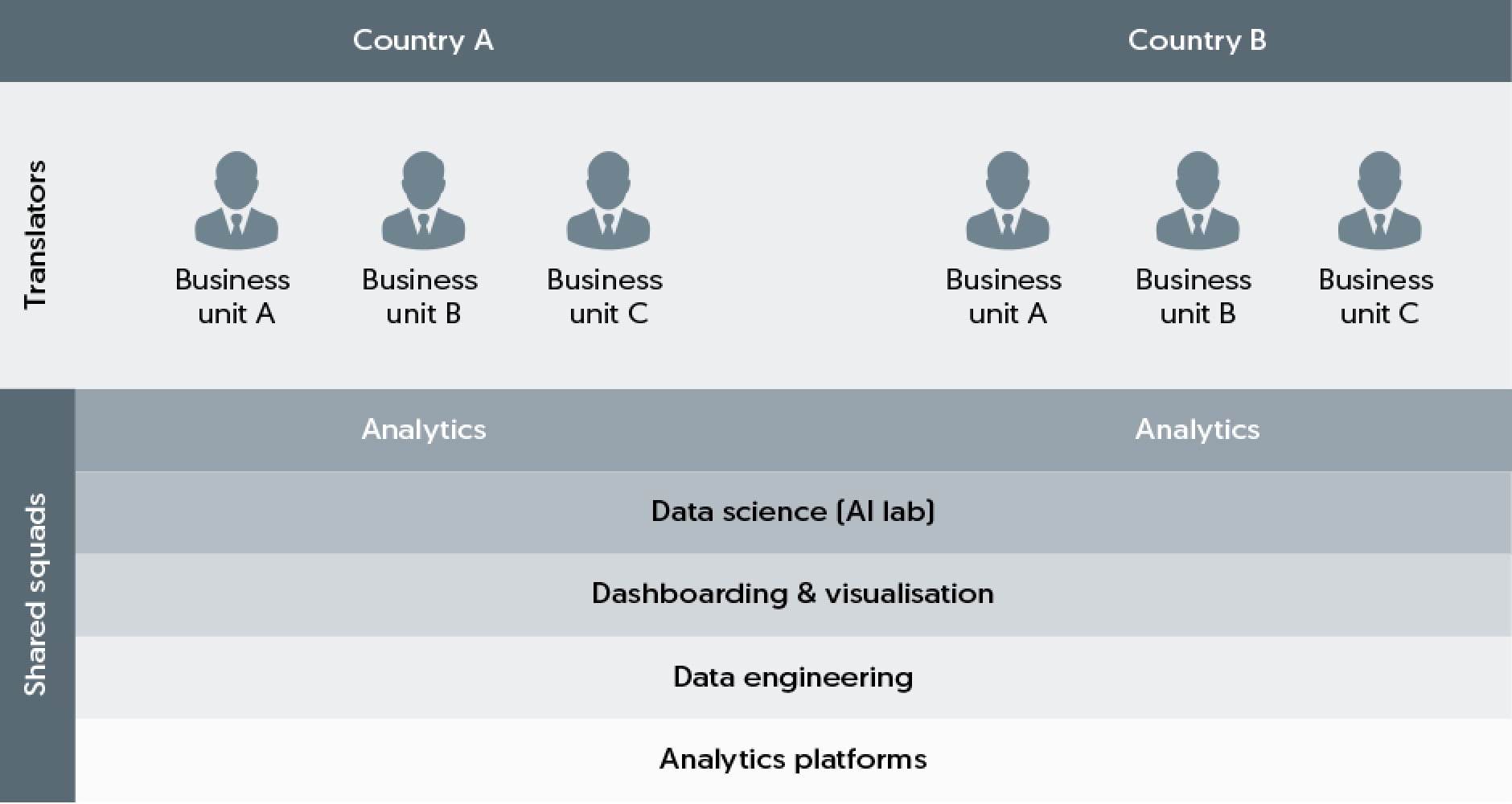
Task: Click Country A's Business unit A person icon
Action: pyautogui.click(x=236, y=199)
